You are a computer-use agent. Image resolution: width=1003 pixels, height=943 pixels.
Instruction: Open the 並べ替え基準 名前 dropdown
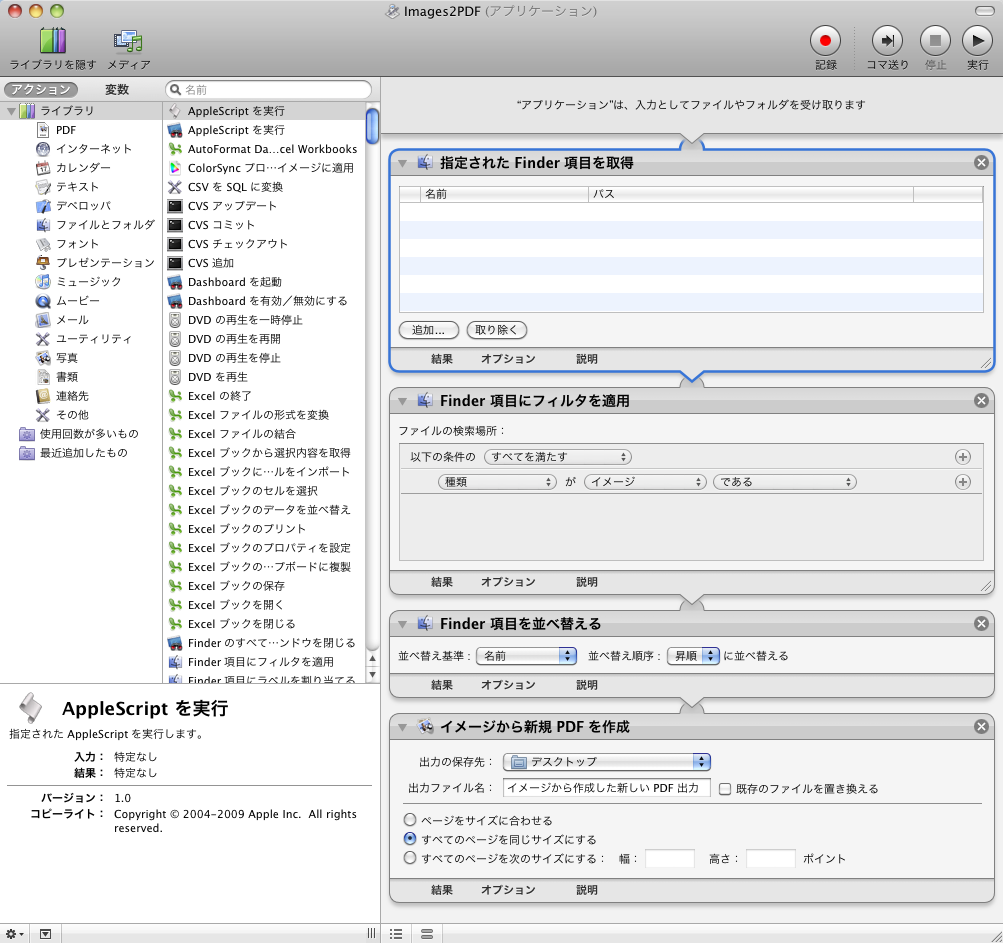[x=526, y=656]
